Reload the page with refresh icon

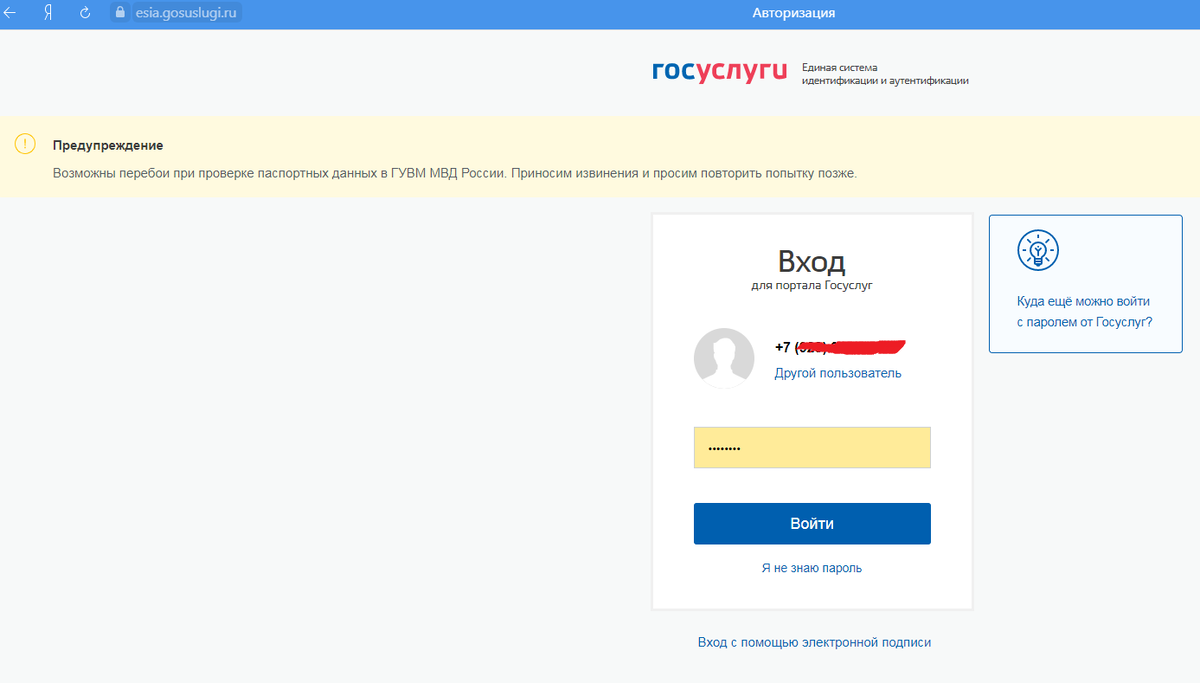tap(83, 13)
